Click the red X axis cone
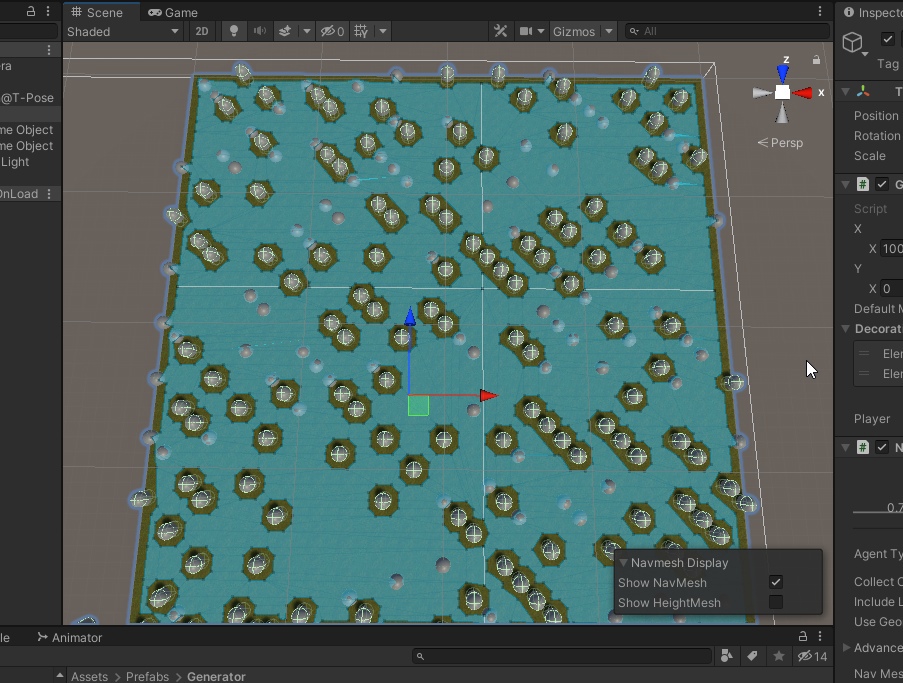The image size is (903, 683). point(803,93)
